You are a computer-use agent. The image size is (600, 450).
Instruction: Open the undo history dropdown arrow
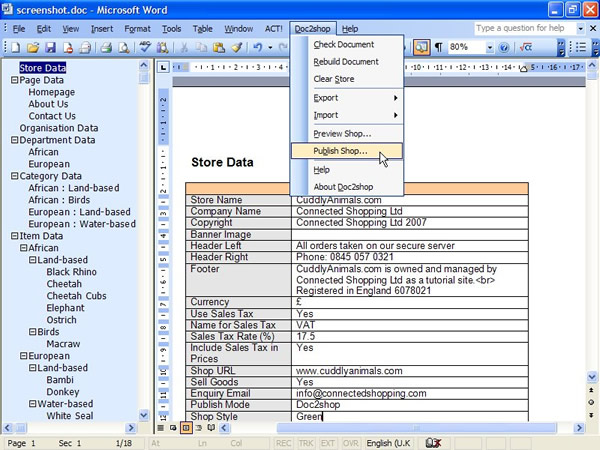click(x=270, y=48)
